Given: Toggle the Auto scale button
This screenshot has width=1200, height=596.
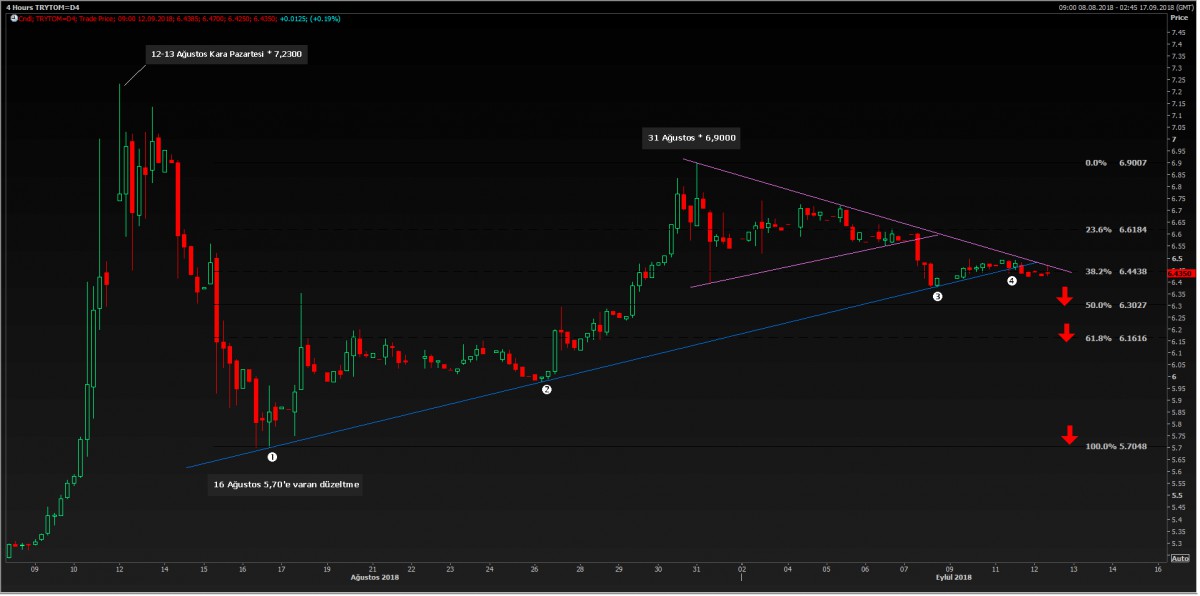Looking at the screenshot, I should point(1180,558).
